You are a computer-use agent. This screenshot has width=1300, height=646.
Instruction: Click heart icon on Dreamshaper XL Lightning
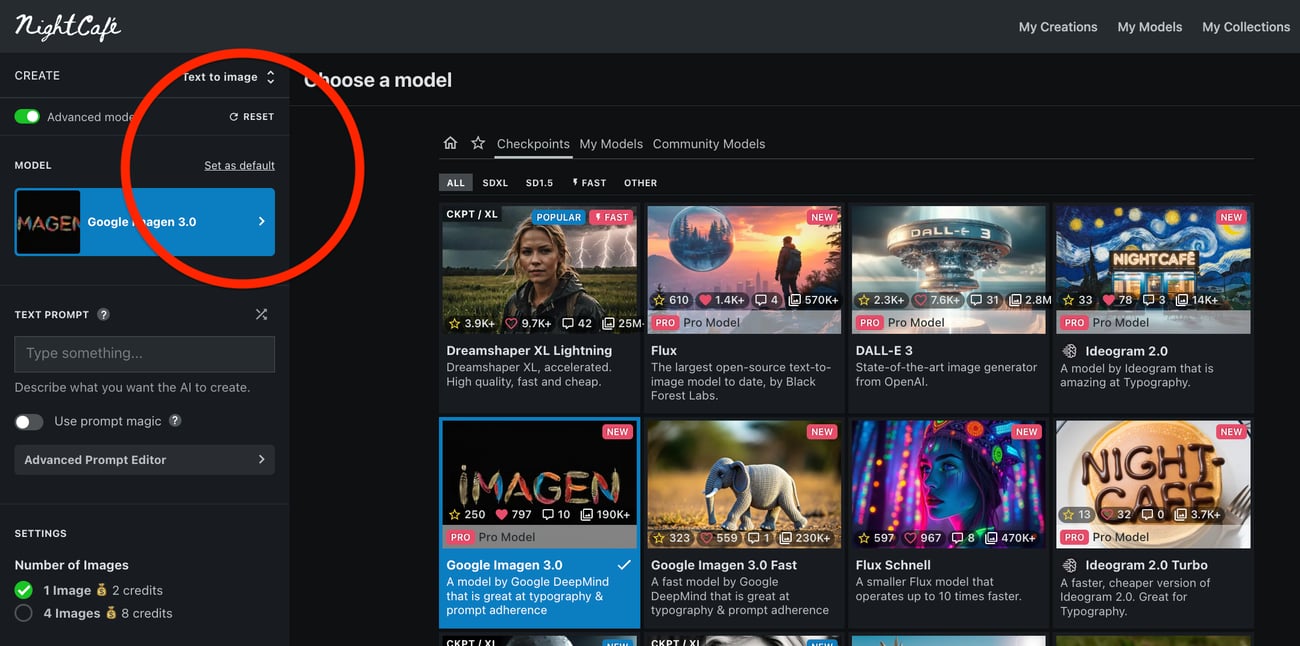click(x=511, y=323)
